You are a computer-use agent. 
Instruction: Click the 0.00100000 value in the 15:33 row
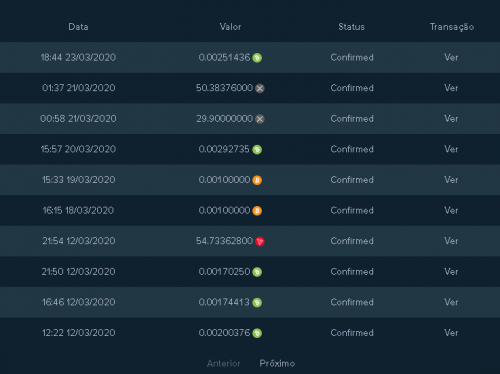[224, 180]
